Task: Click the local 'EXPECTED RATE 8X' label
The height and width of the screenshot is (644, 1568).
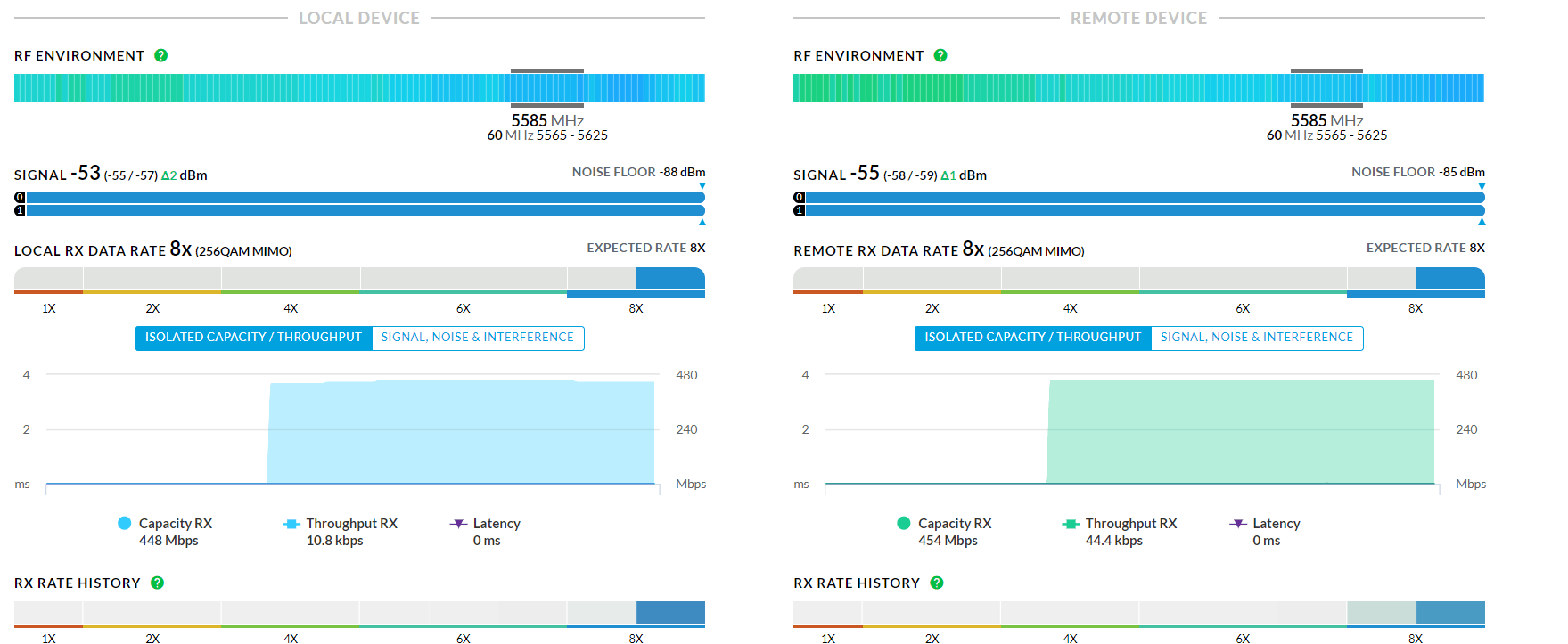Action: [x=646, y=248]
